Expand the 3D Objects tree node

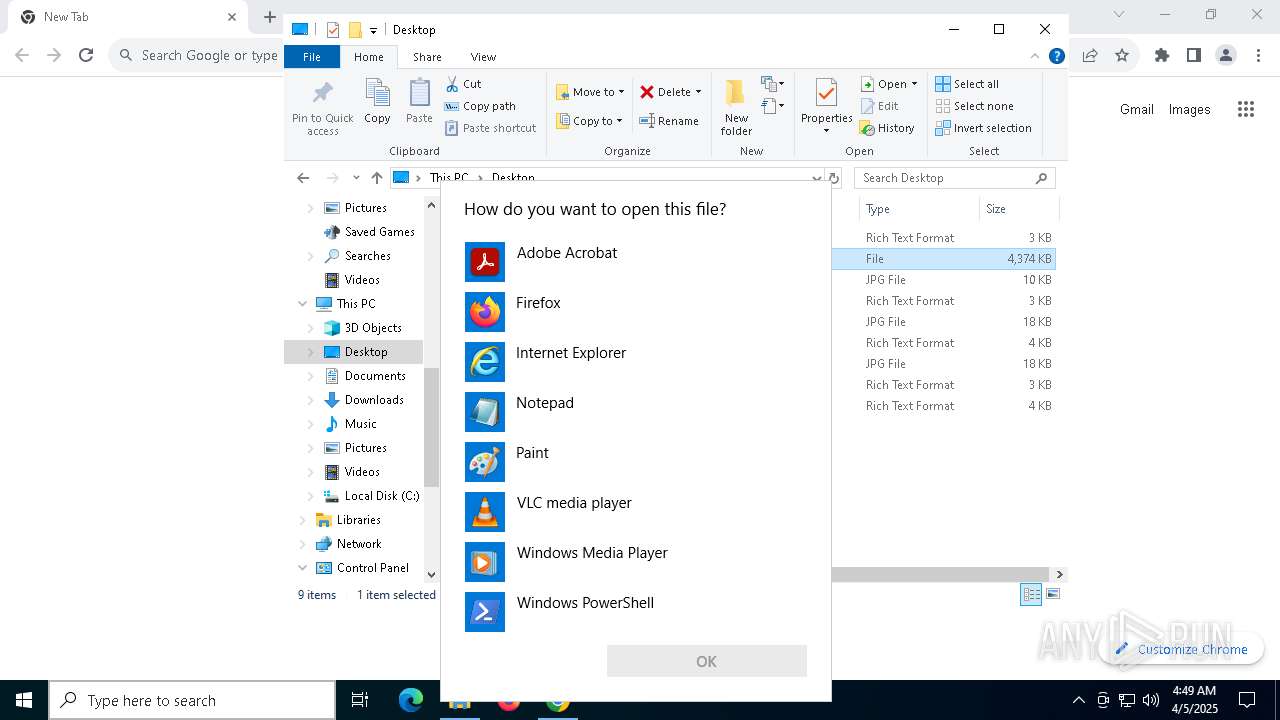310,328
